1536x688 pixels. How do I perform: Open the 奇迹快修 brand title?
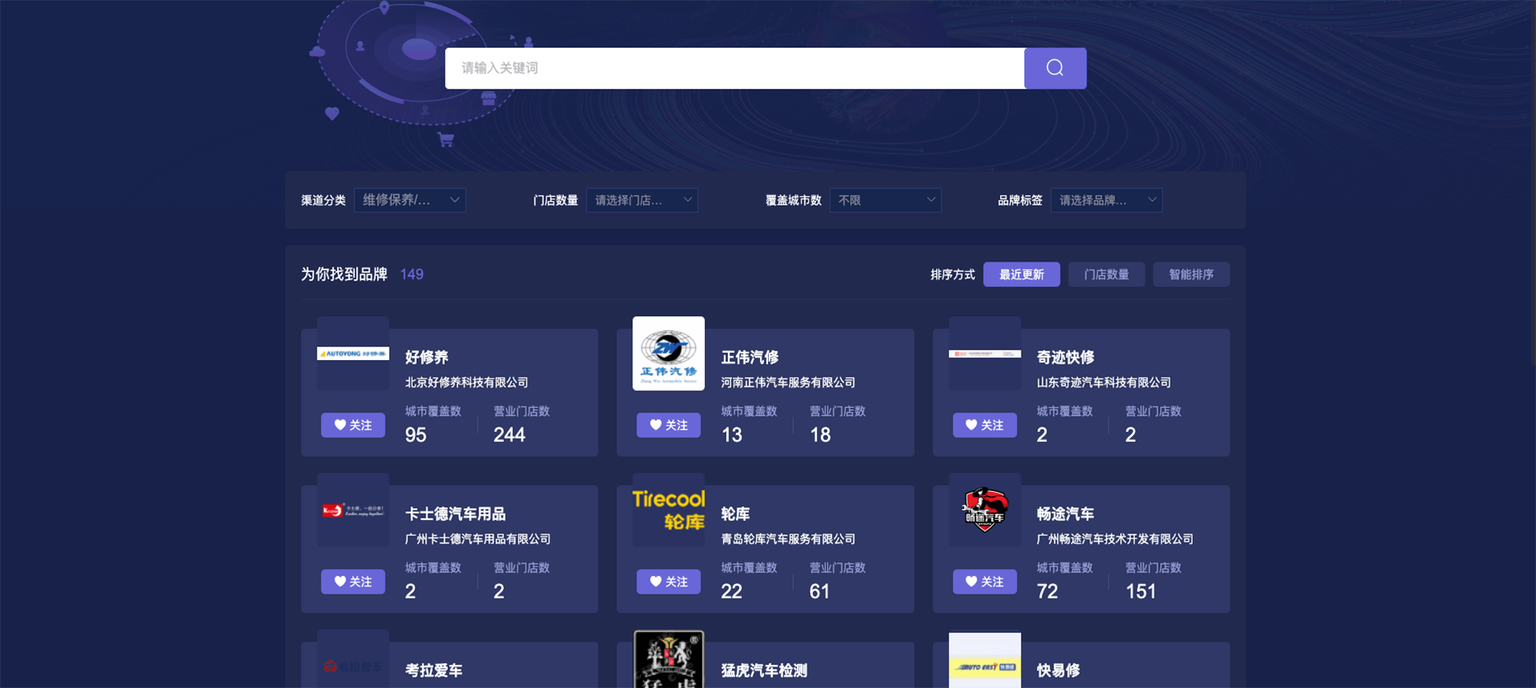(1066, 357)
